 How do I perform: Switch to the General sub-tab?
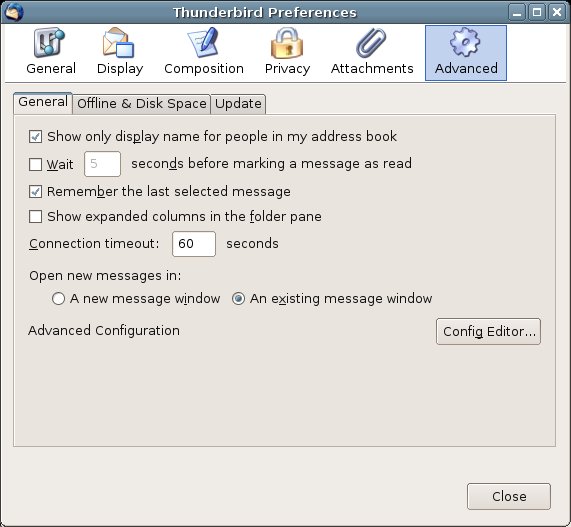[43, 103]
